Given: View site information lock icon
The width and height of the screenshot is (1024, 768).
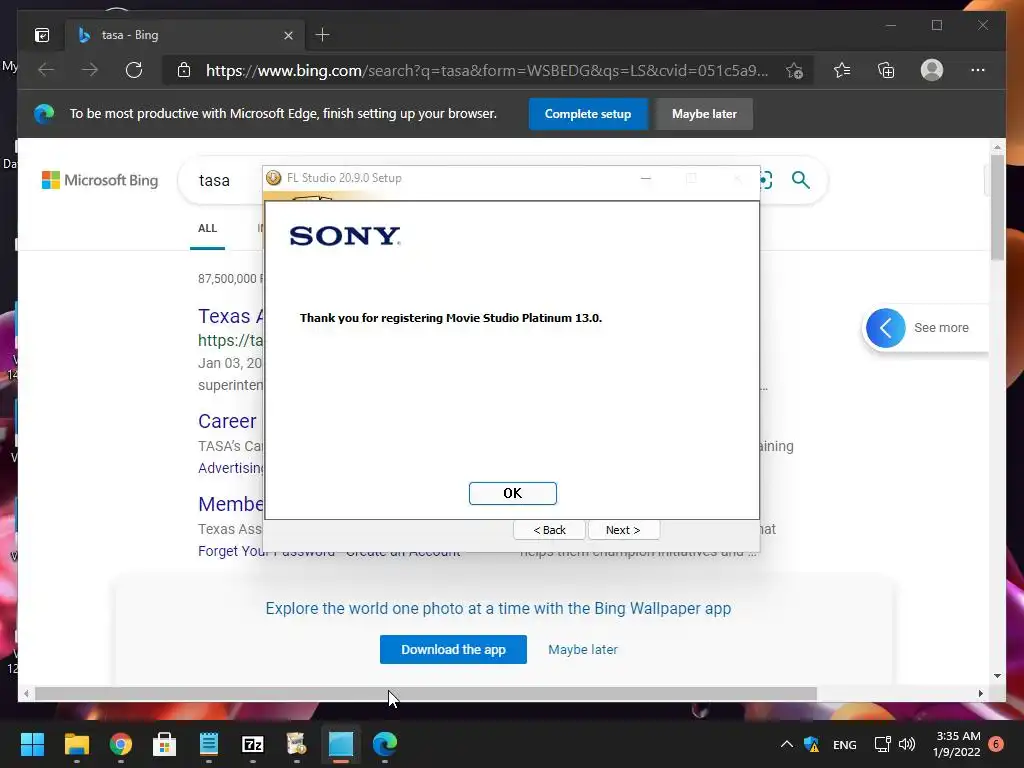Looking at the screenshot, I should pos(184,70).
